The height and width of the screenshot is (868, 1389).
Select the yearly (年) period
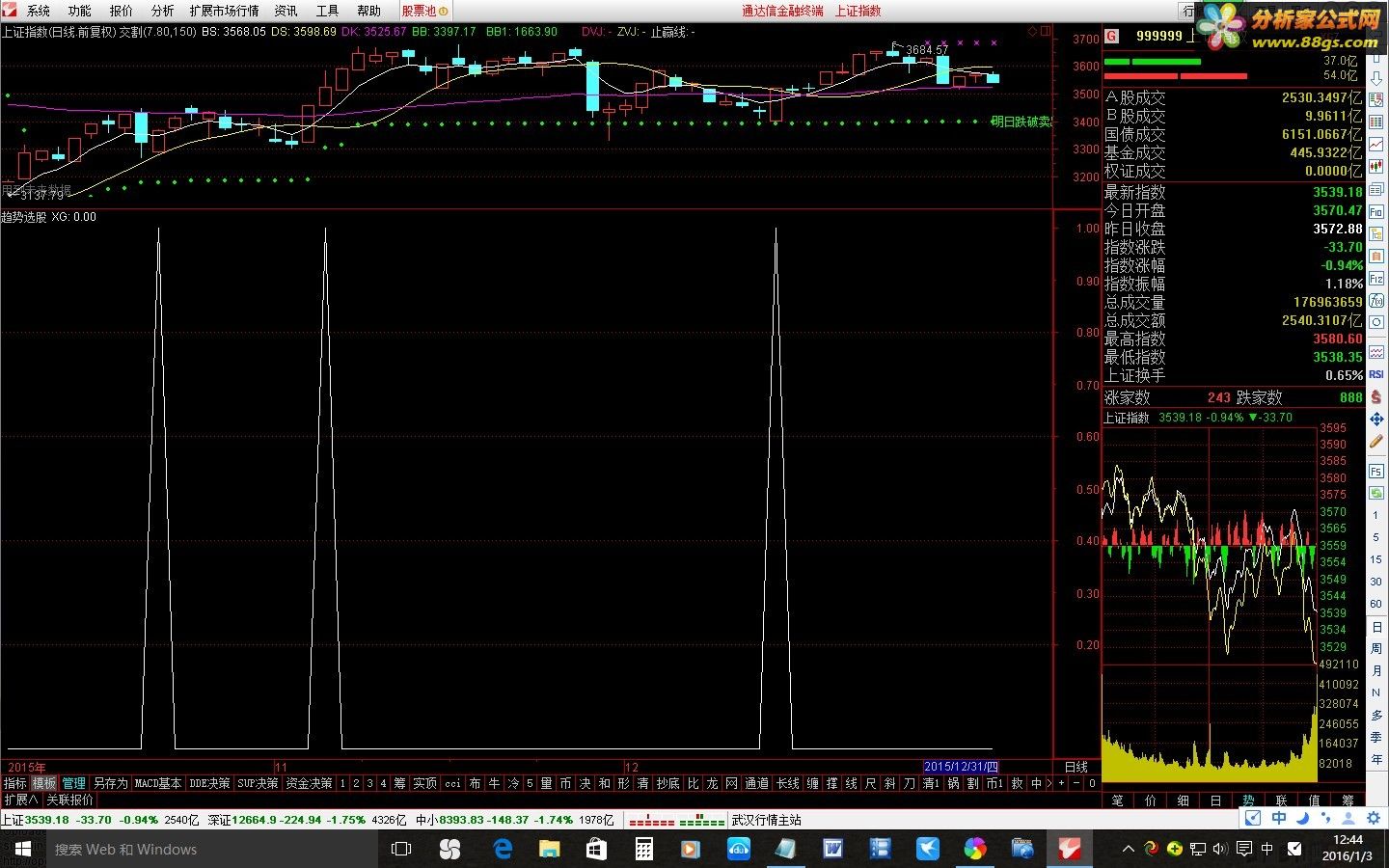(x=1376, y=760)
